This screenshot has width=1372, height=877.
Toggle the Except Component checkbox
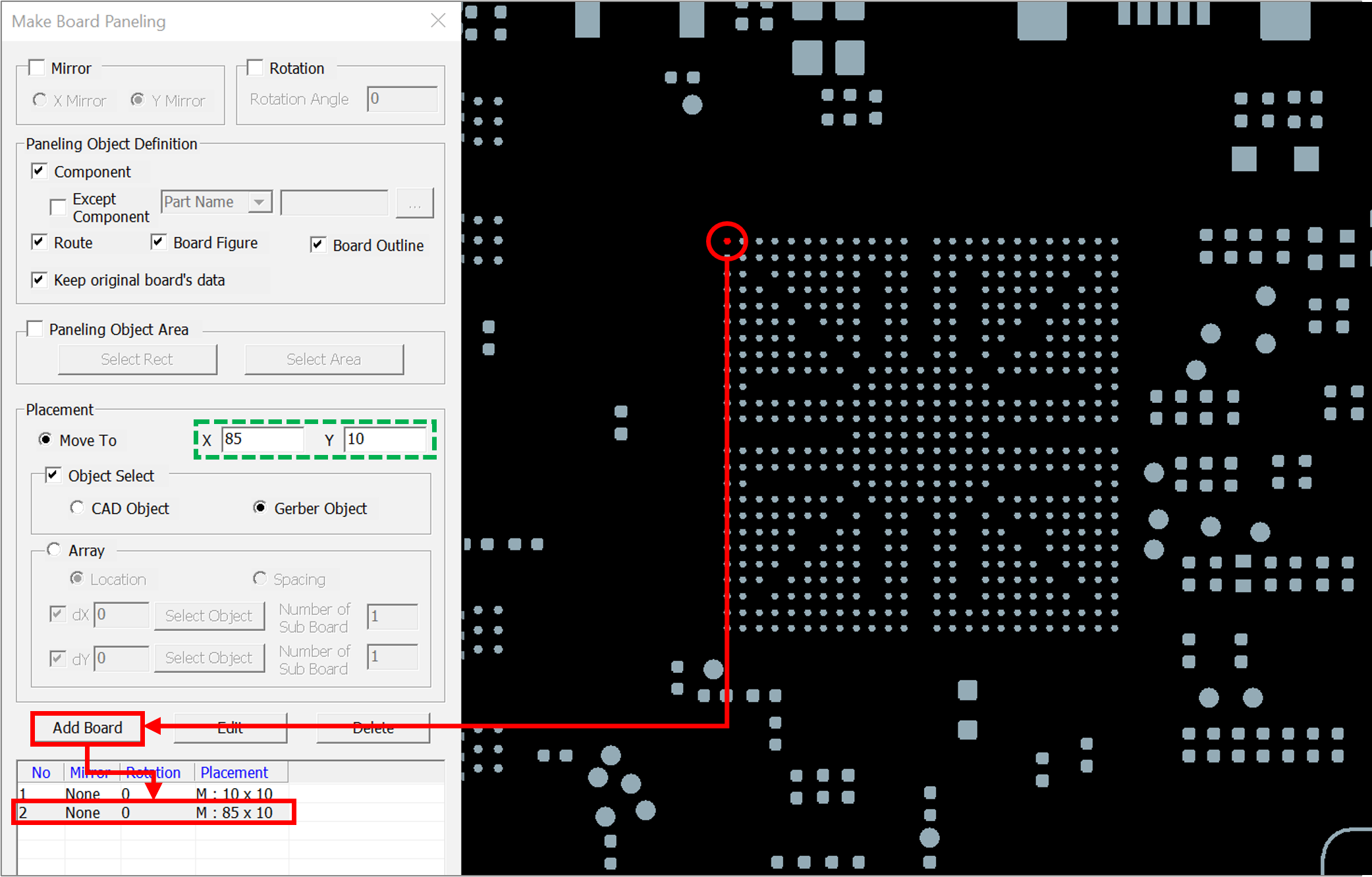coord(58,207)
